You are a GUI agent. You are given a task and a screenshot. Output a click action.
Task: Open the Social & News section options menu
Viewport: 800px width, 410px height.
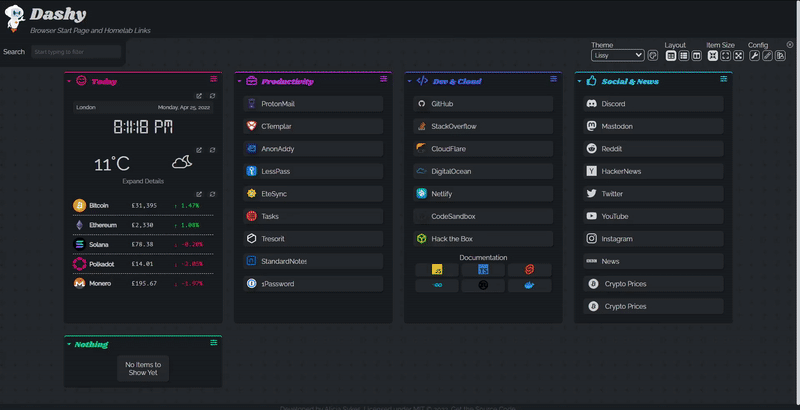(x=723, y=79)
